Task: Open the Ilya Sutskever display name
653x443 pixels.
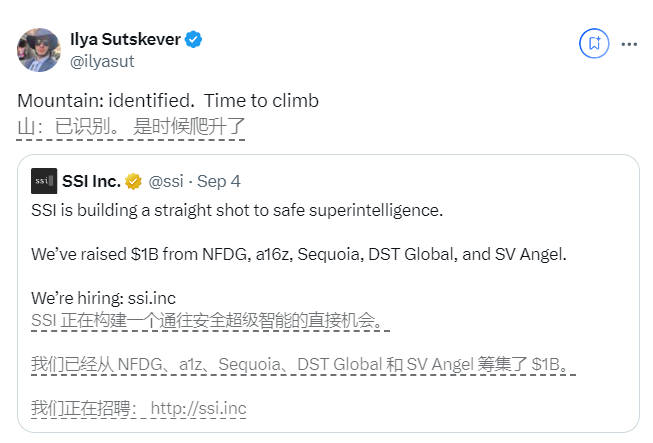Action: click(x=124, y=40)
